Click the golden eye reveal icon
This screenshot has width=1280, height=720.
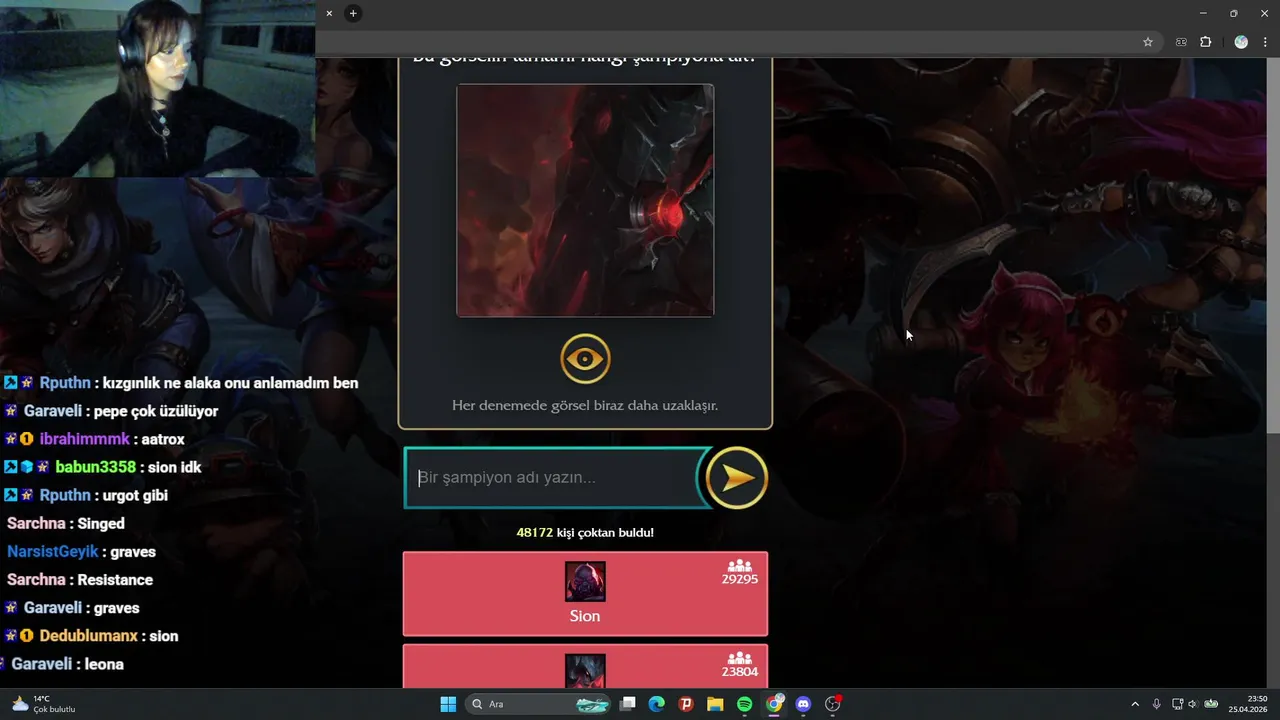pos(585,358)
